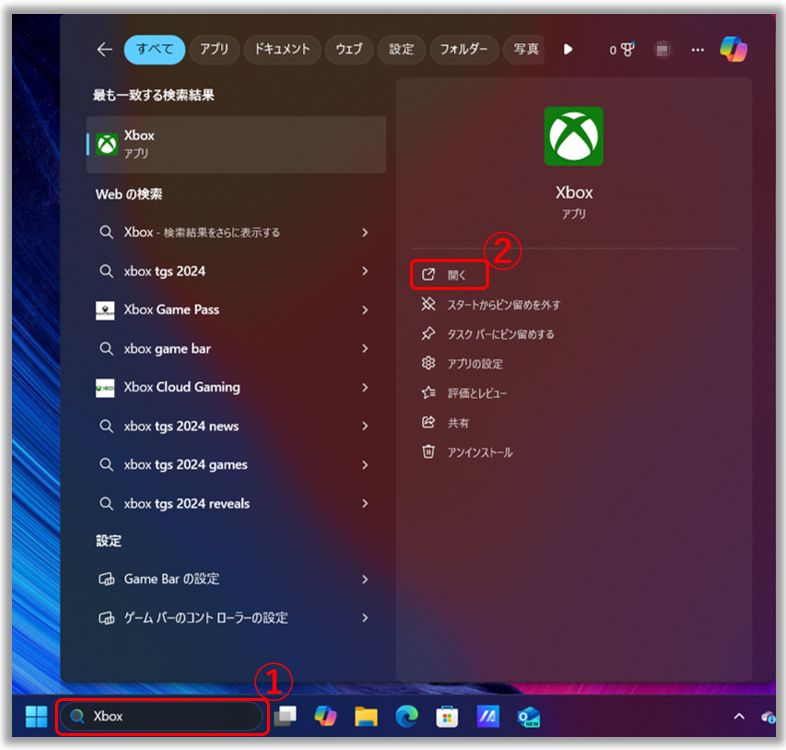
Task: Open アプリの設定 for Xbox
Action: point(475,364)
